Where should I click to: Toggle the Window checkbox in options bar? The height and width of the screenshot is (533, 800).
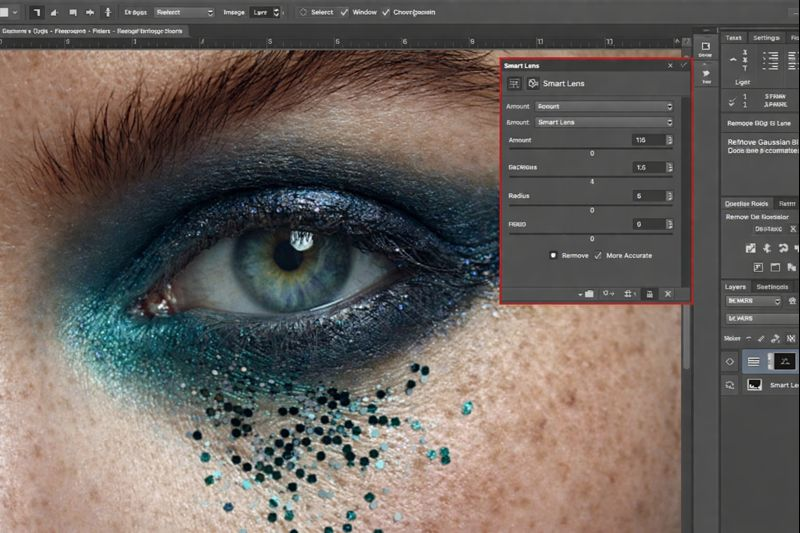coord(344,12)
